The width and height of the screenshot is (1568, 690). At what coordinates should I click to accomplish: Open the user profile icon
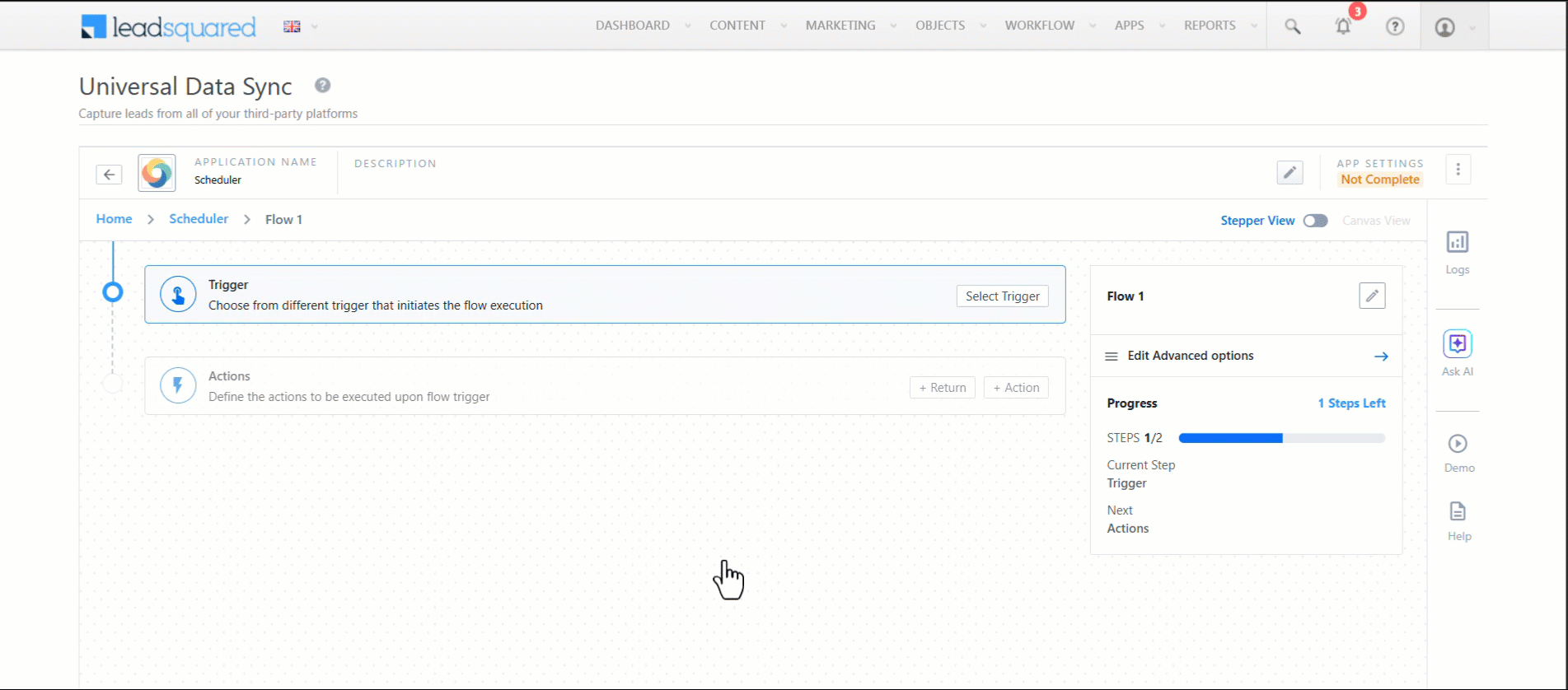tap(1444, 27)
